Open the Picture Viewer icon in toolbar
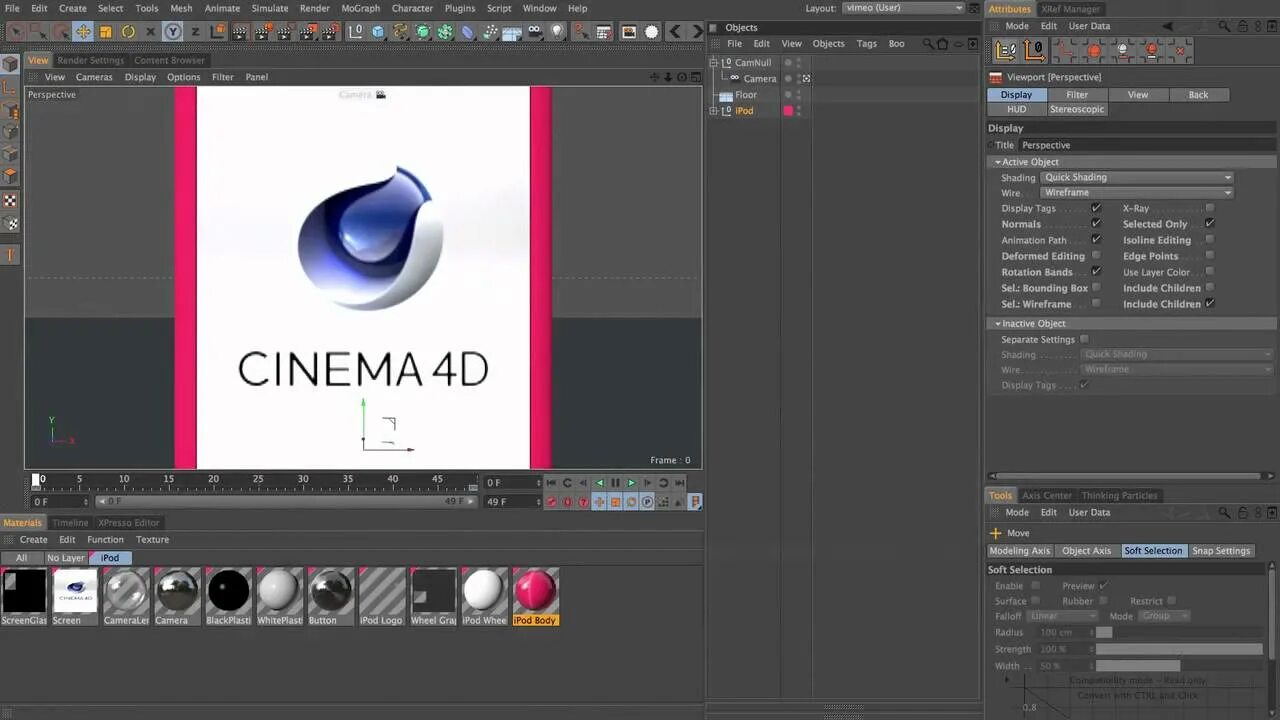This screenshot has height=720, width=1280. coord(629,32)
